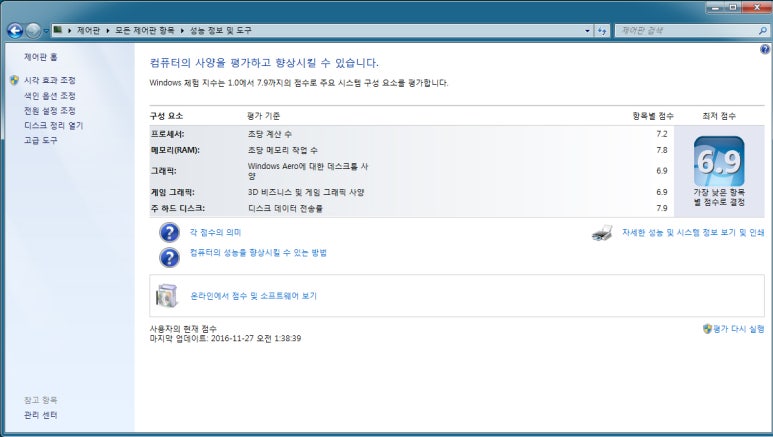Image resolution: width=773 pixels, height=437 pixels.
Task: Click the 항목별 점수 column header
Action: 653,116
